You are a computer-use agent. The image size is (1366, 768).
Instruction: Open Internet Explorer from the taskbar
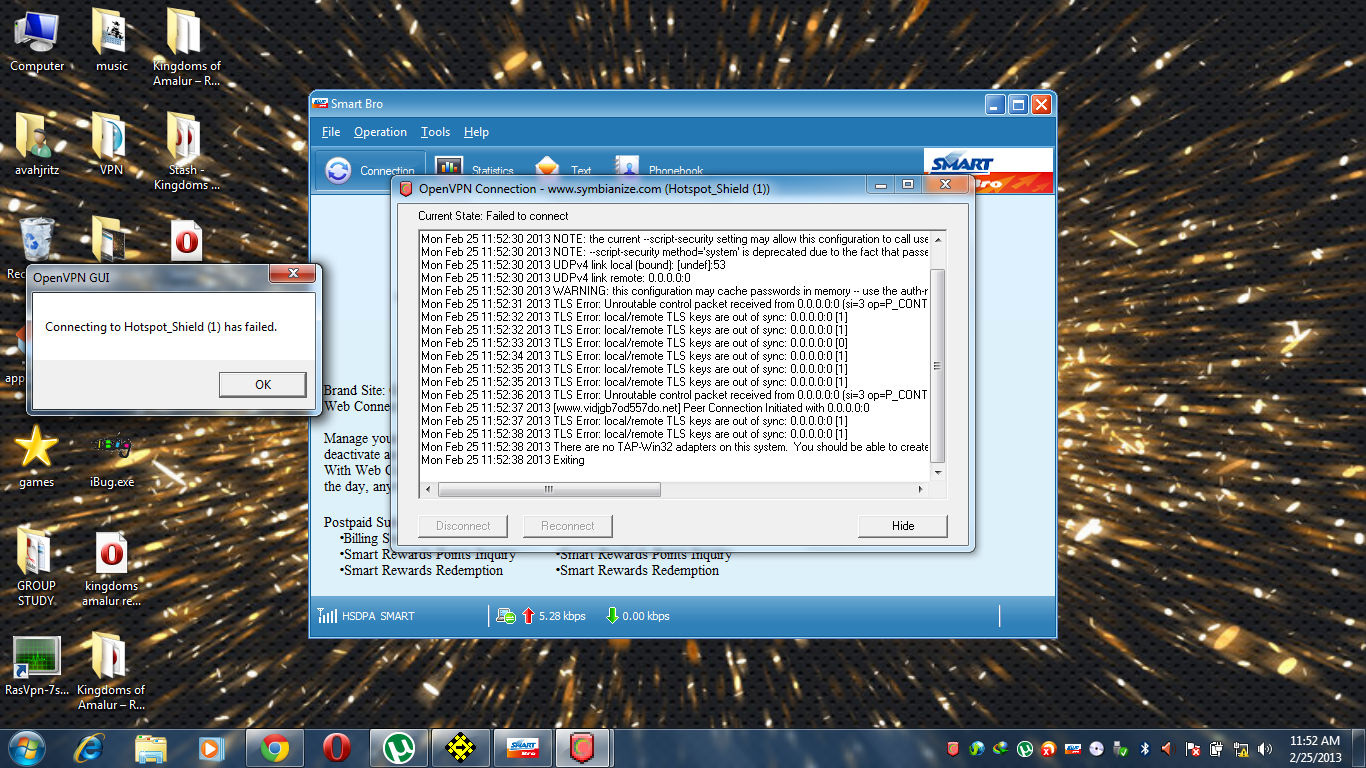91,748
